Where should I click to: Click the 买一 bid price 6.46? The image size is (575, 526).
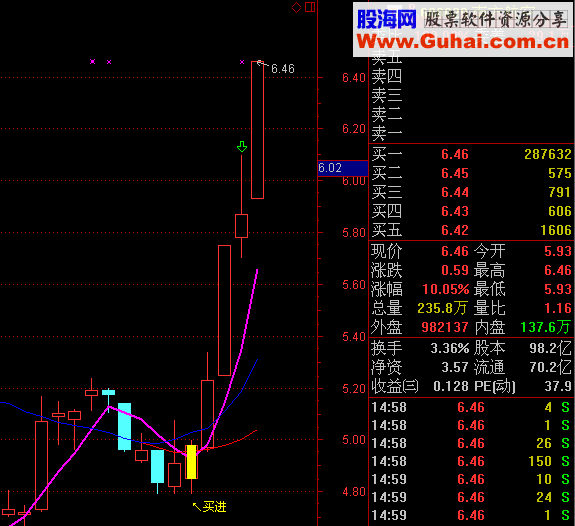455,154
